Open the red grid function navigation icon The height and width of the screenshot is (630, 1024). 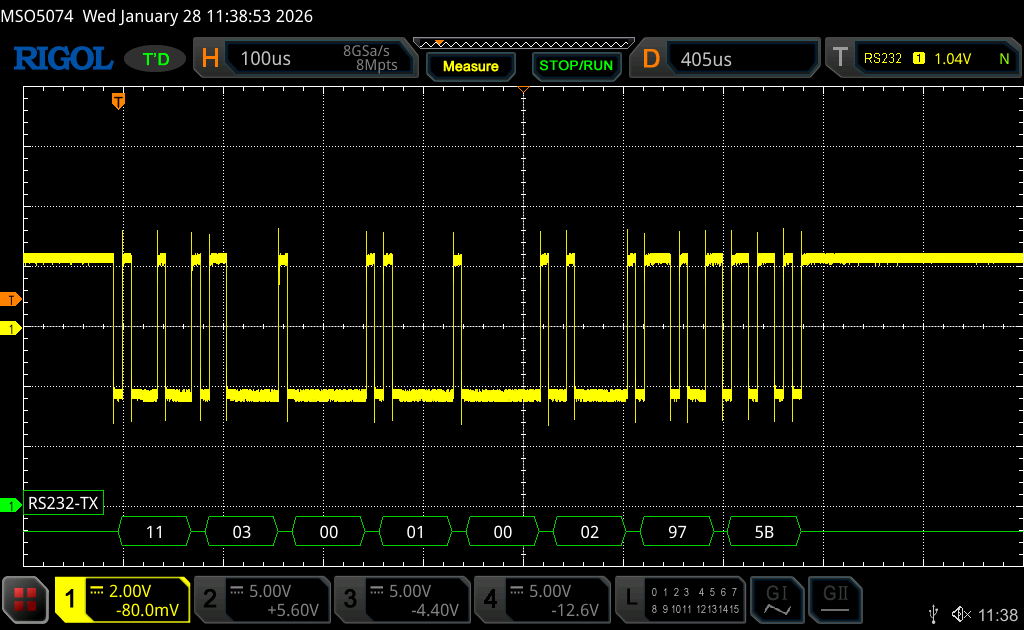pos(26,600)
